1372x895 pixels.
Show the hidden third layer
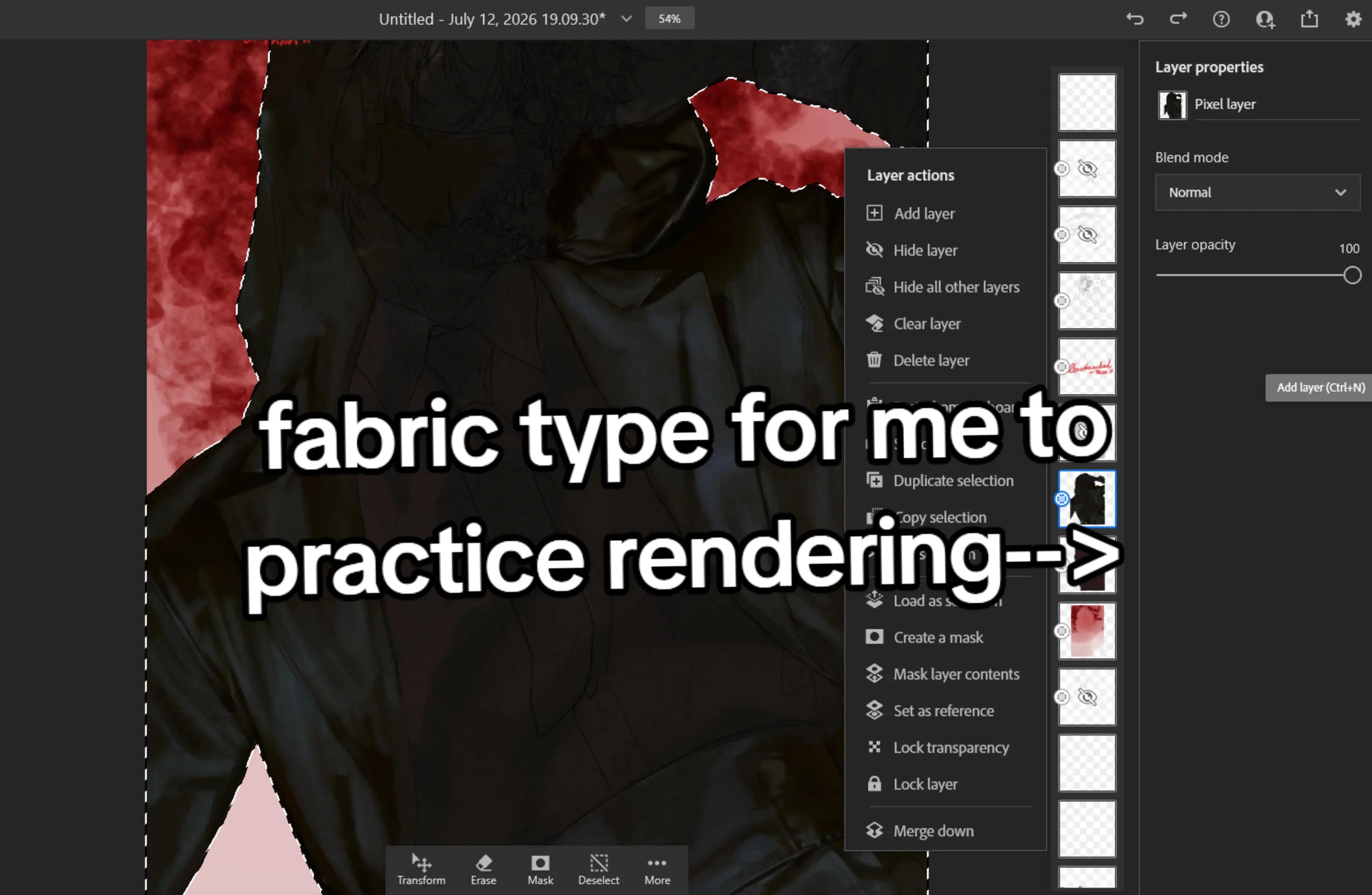coord(1087,234)
